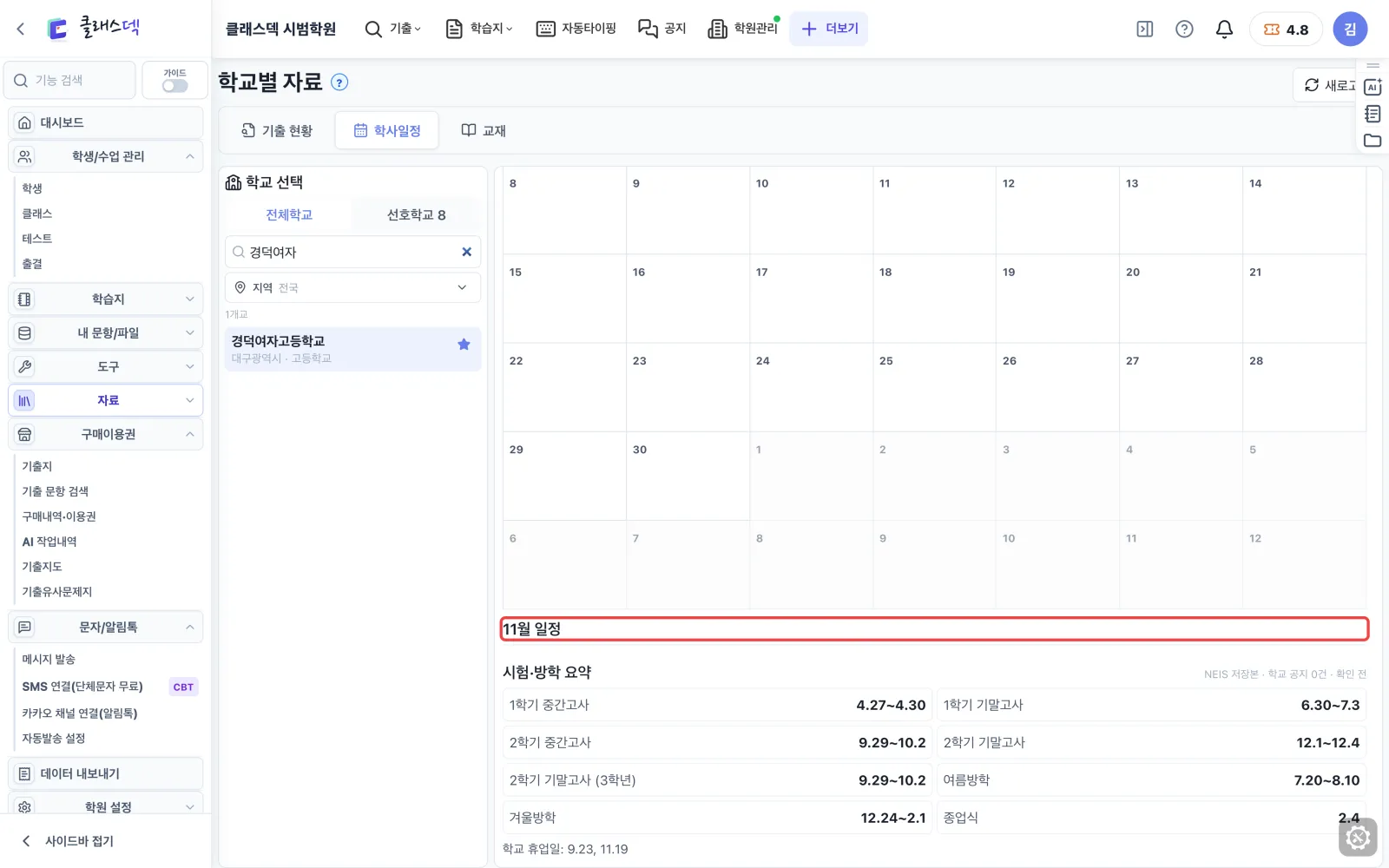
Task: Open the notifications bell
Action: [1224, 30]
